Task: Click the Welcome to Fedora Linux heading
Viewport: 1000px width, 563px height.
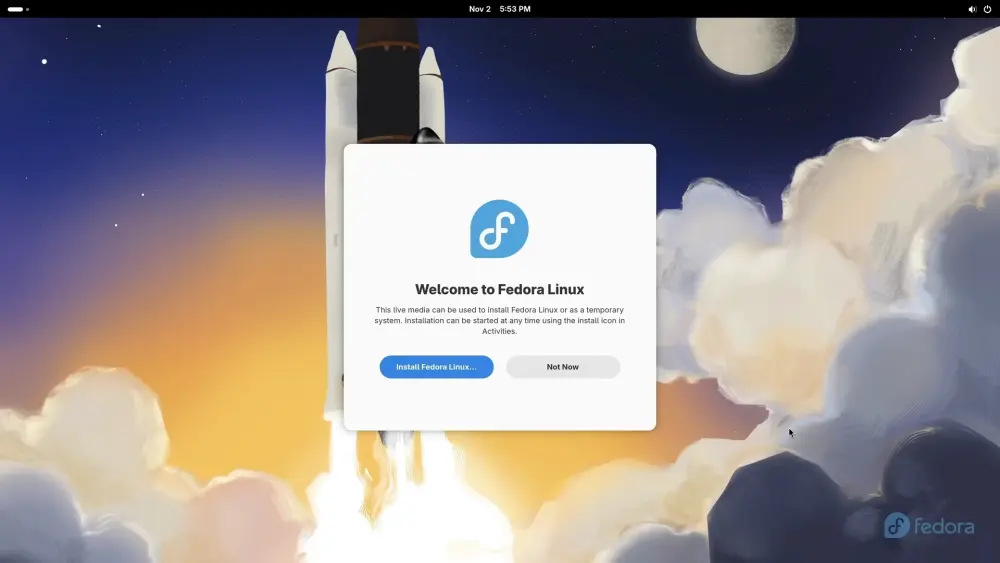Action: tap(499, 289)
